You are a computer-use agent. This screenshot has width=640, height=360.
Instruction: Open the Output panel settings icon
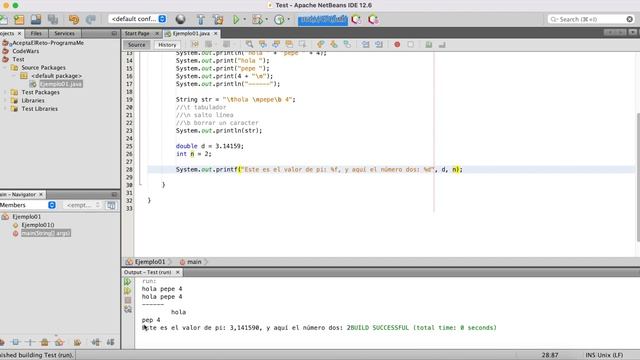pyautogui.click(x=128, y=310)
